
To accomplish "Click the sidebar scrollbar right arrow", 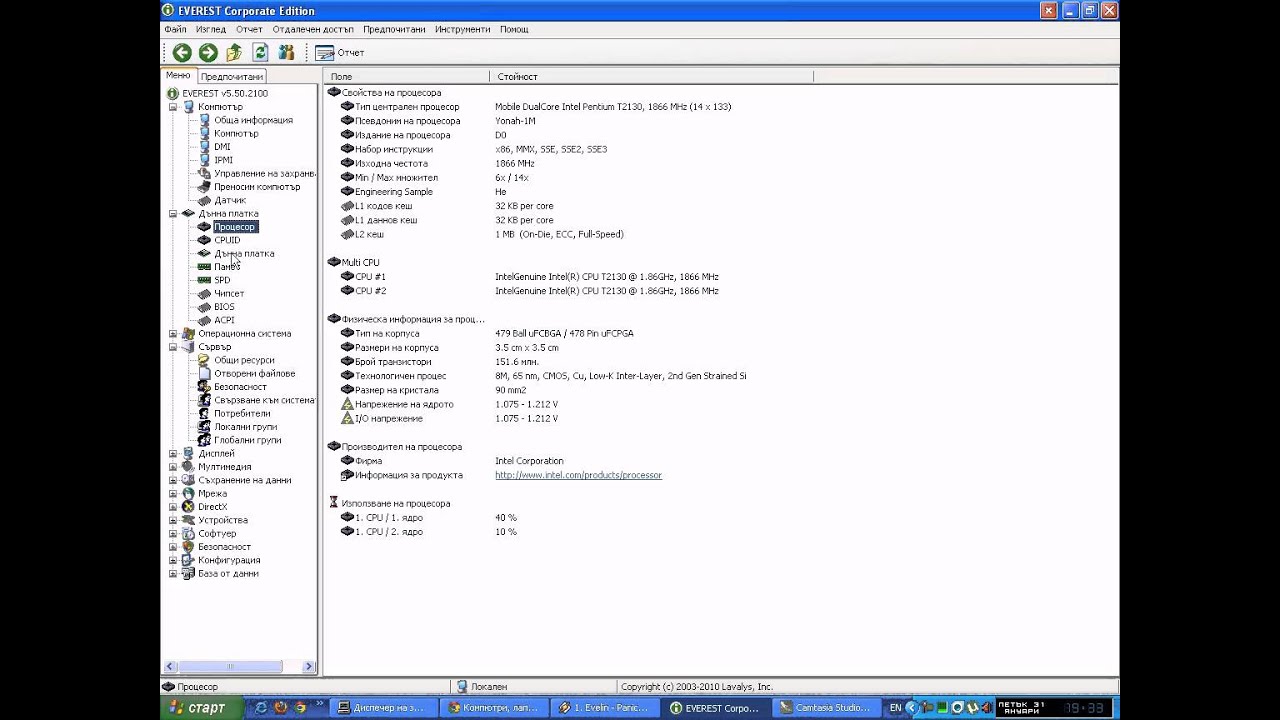I will 309,667.
